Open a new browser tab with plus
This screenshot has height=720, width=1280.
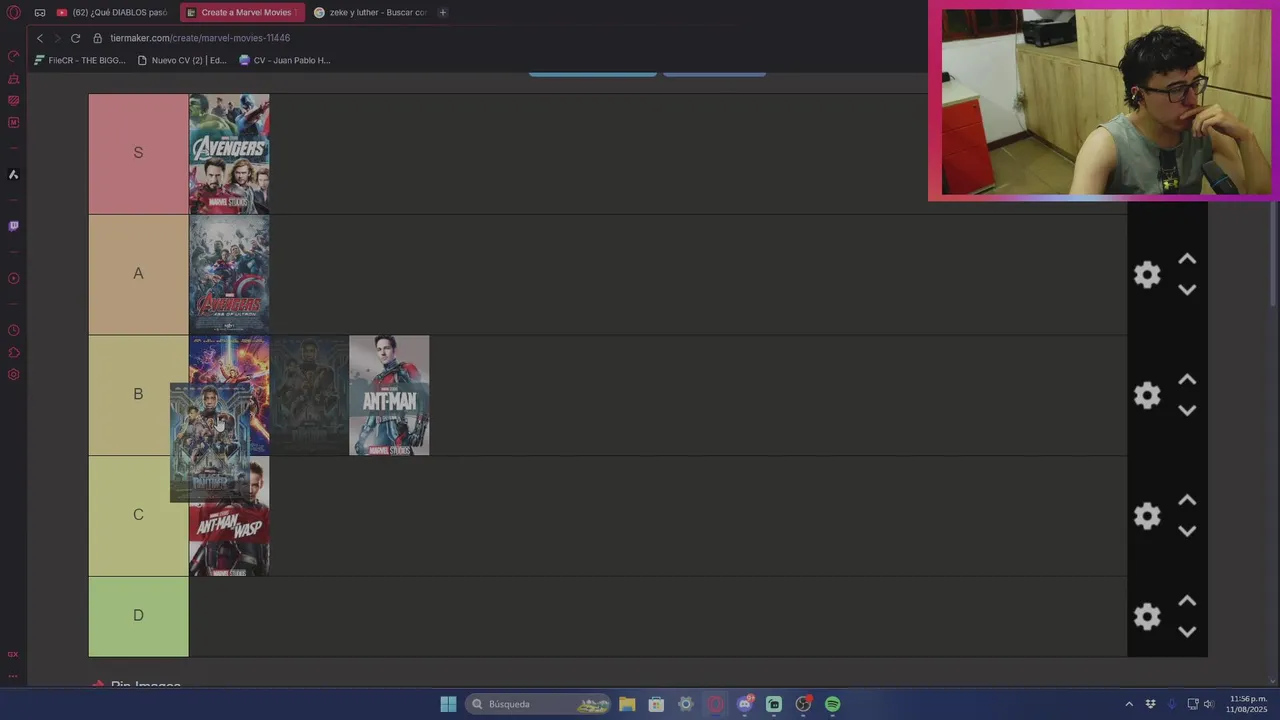pos(442,12)
